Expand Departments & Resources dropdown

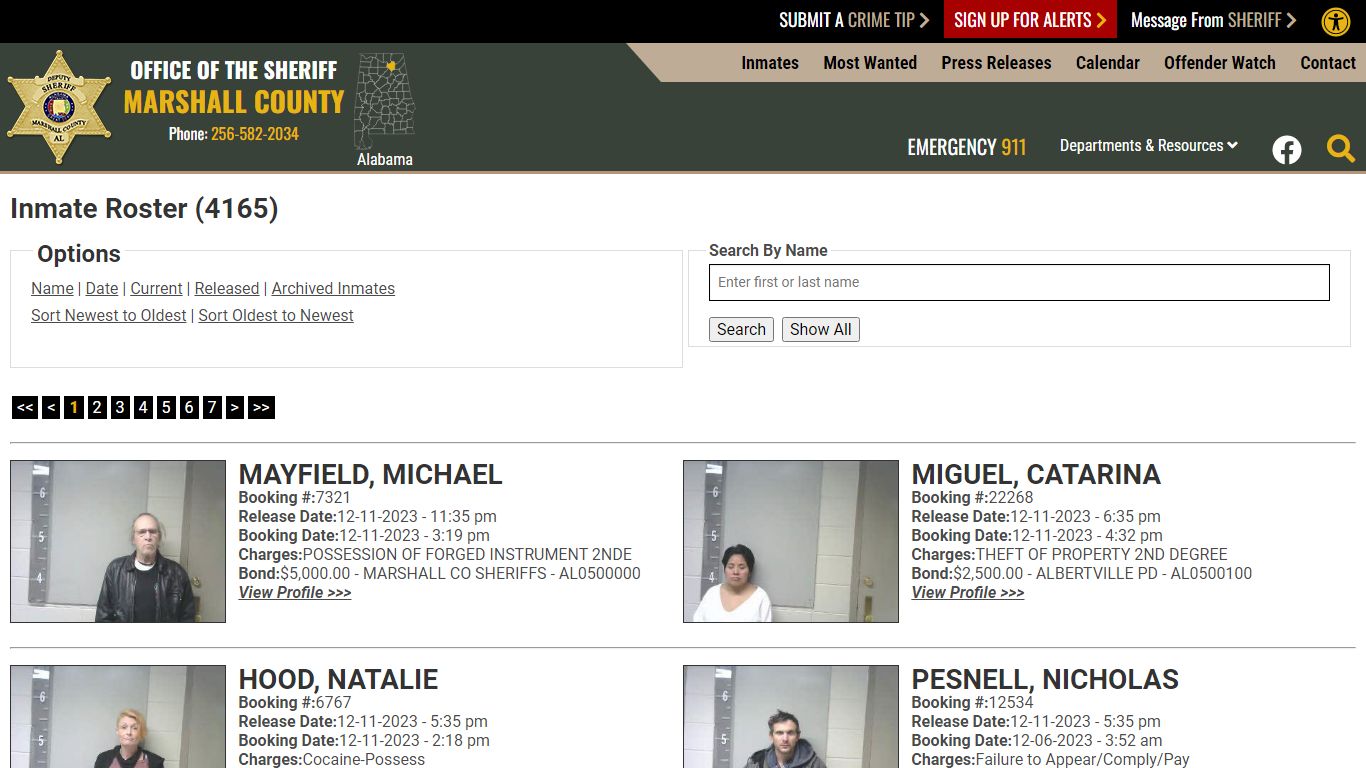(1149, 146)
